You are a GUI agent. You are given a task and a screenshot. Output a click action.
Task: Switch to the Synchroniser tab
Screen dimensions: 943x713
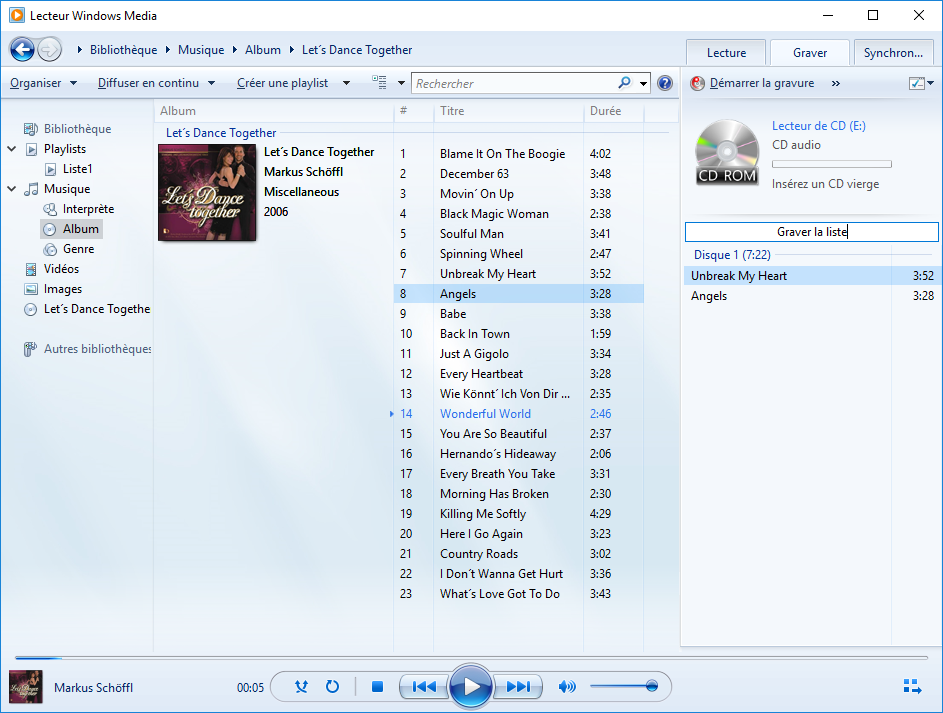point(893,53)
